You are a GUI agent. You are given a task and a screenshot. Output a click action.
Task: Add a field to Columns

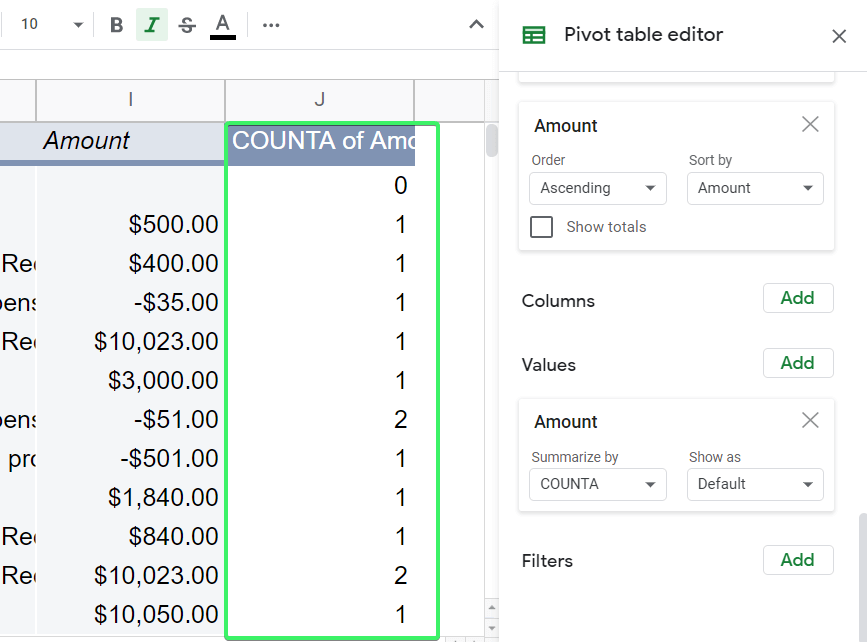(x=798, y=298)
